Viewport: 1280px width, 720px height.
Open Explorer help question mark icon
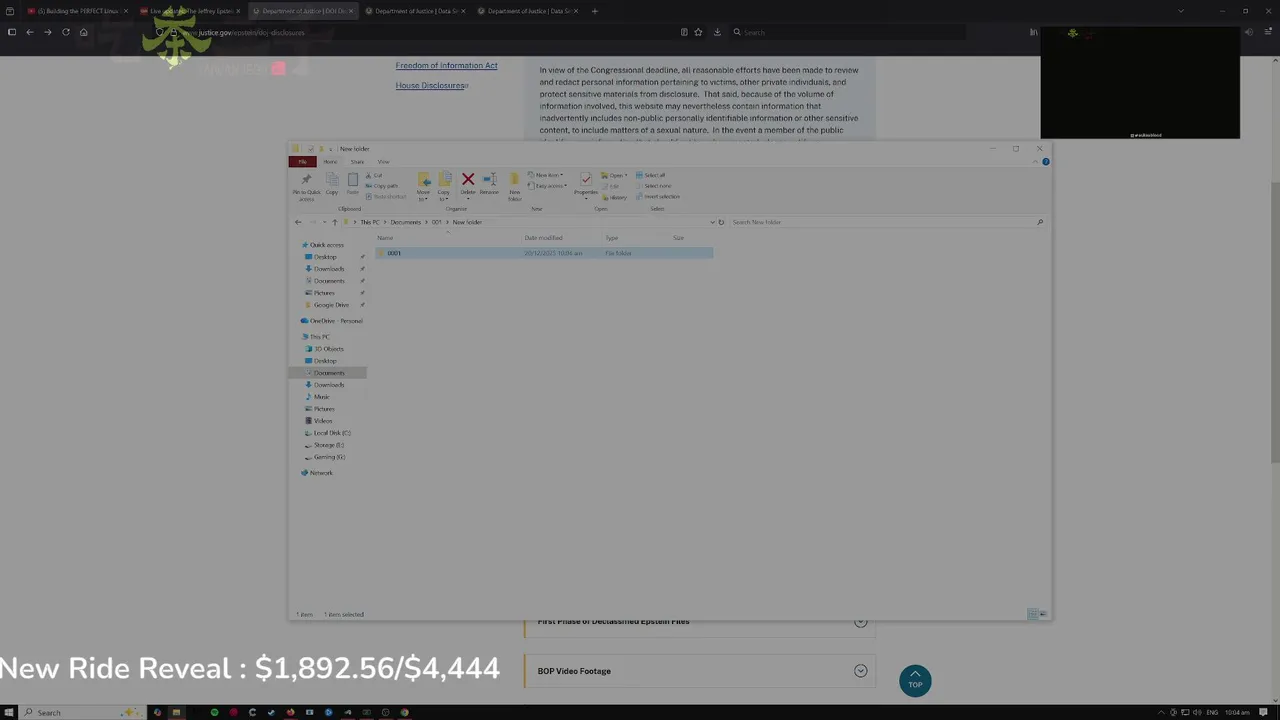point(1045,162)
